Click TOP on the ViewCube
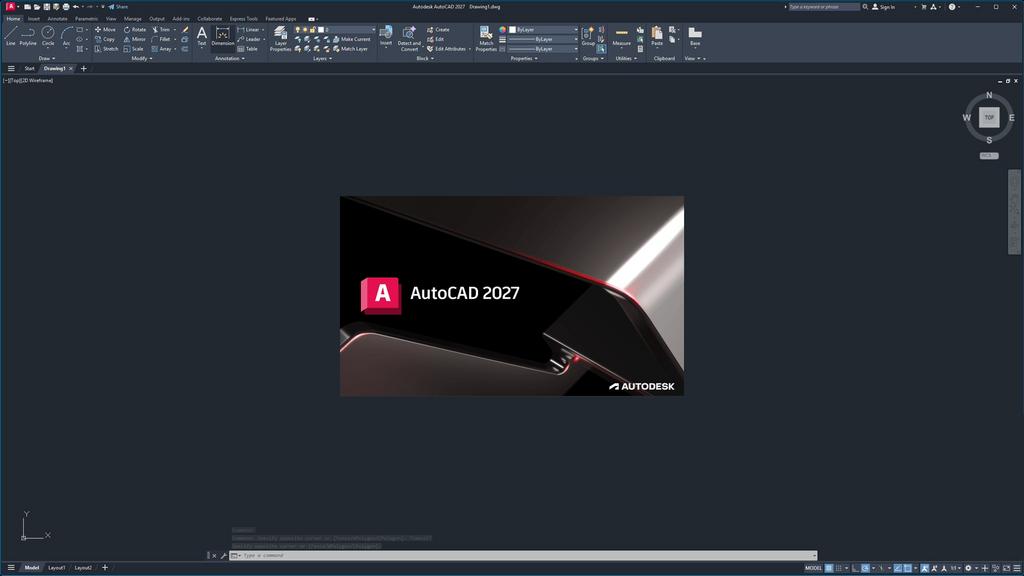 (988, 116)
